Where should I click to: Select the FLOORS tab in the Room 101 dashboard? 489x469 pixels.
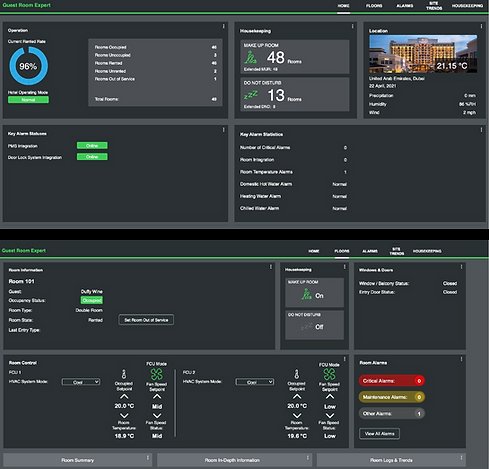(342, 251)
